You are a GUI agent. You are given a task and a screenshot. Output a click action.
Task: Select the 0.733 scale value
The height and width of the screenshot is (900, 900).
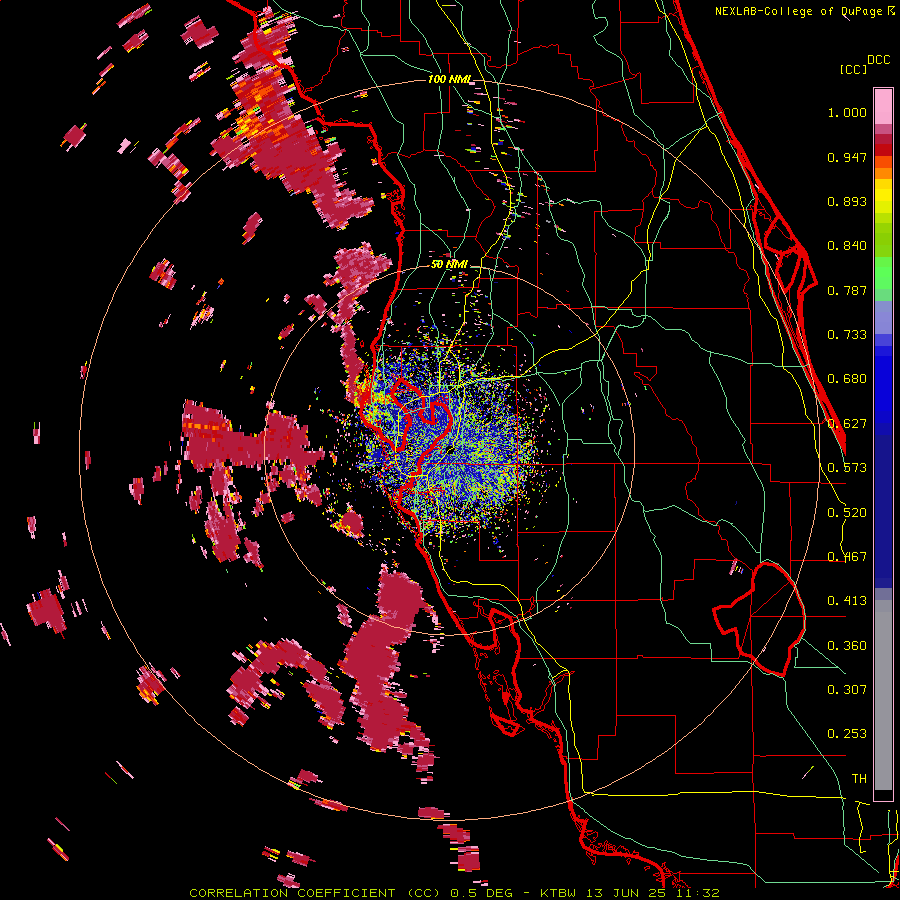847,335
